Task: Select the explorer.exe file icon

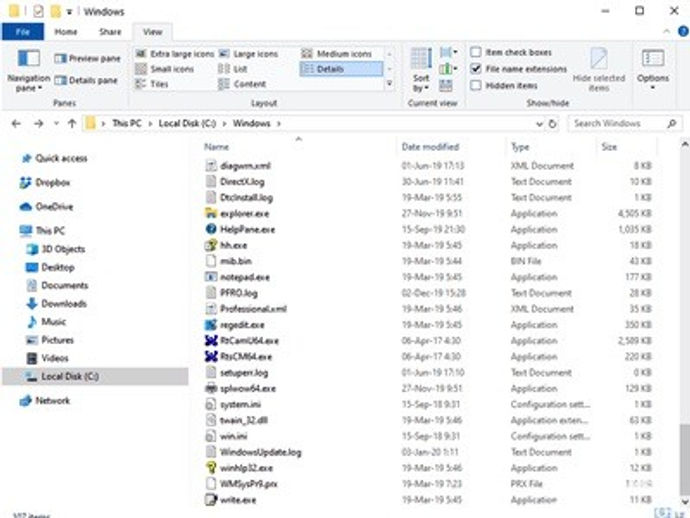Action: coord(211,213)
